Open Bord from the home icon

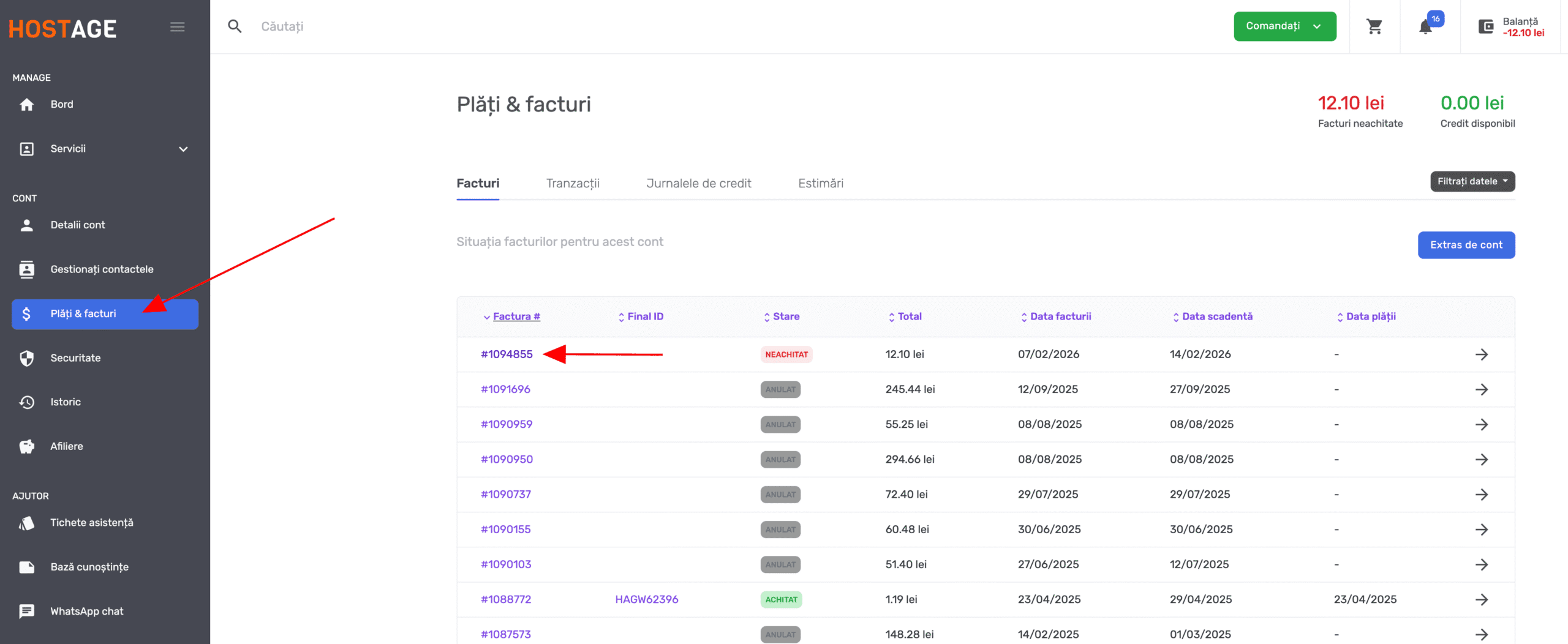(x=27, y=105)
